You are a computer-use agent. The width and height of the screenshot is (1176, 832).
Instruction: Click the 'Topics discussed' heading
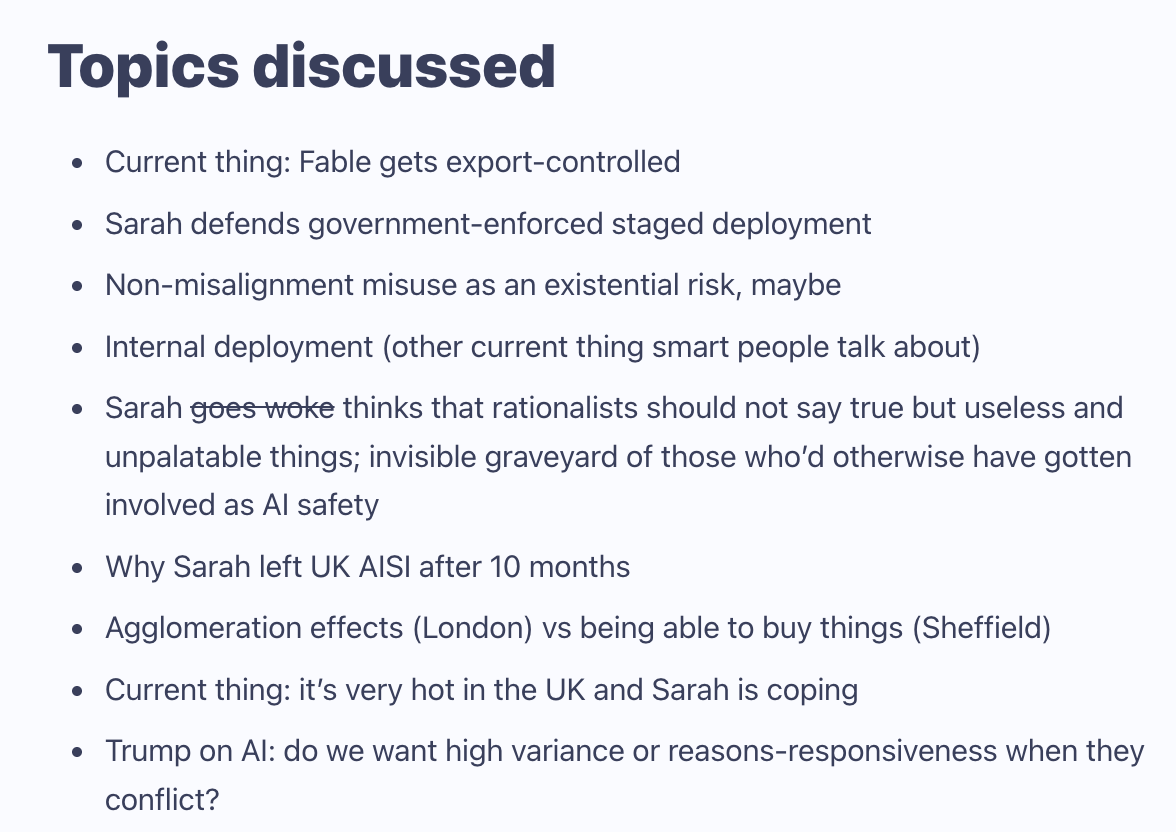pos(302,68)
